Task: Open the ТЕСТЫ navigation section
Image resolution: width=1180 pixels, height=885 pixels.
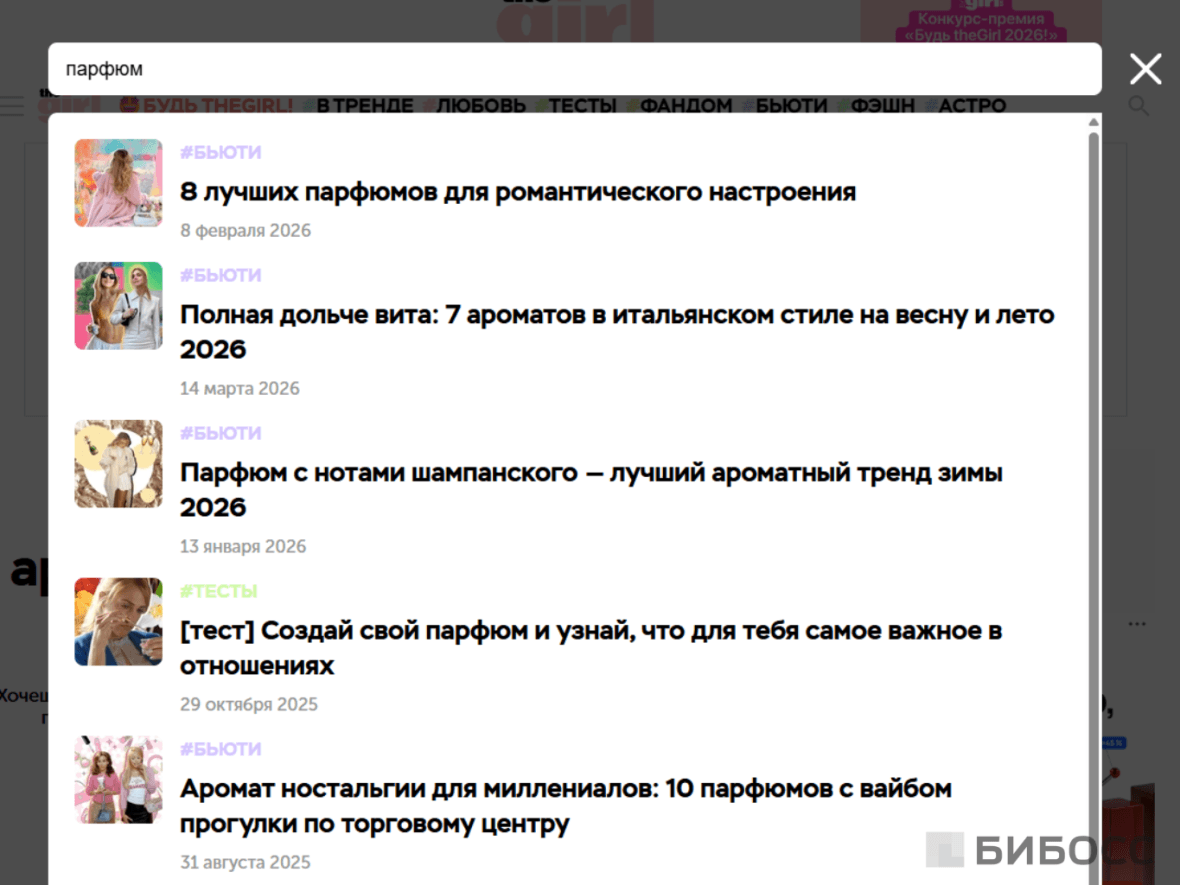Action: click(581, 105)
